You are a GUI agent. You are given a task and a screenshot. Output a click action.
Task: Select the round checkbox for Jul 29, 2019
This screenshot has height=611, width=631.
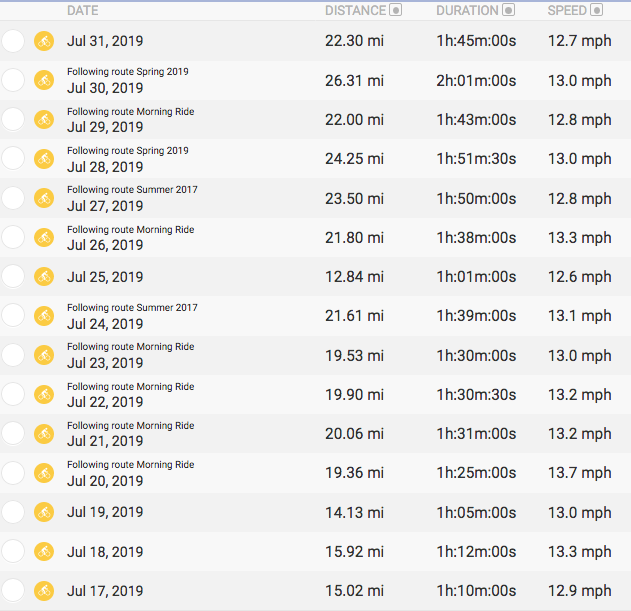pyautogui.click(x=13, y=120)
